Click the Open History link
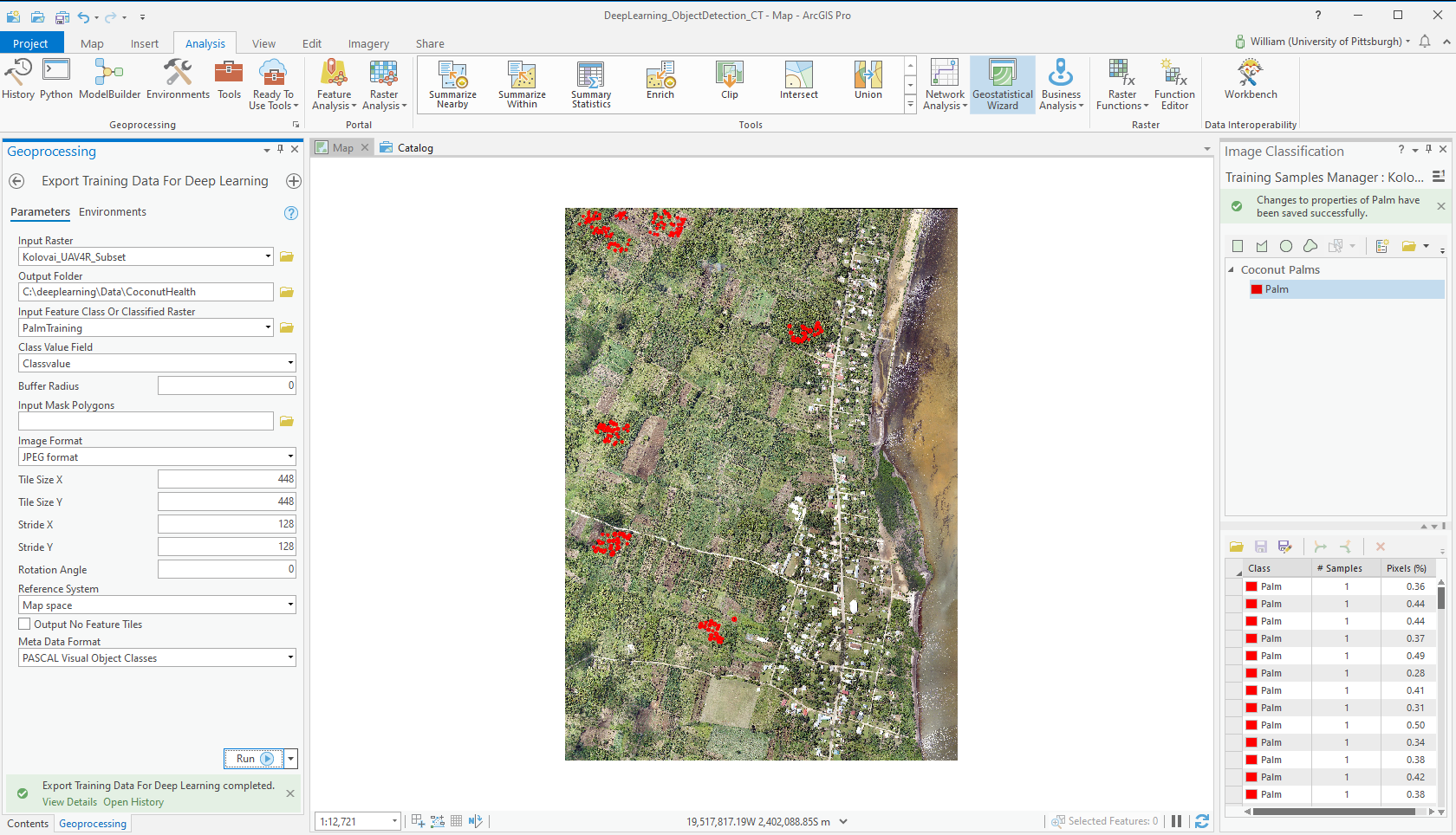Viewport: 1456px width, 835px height. pos(133,802)
